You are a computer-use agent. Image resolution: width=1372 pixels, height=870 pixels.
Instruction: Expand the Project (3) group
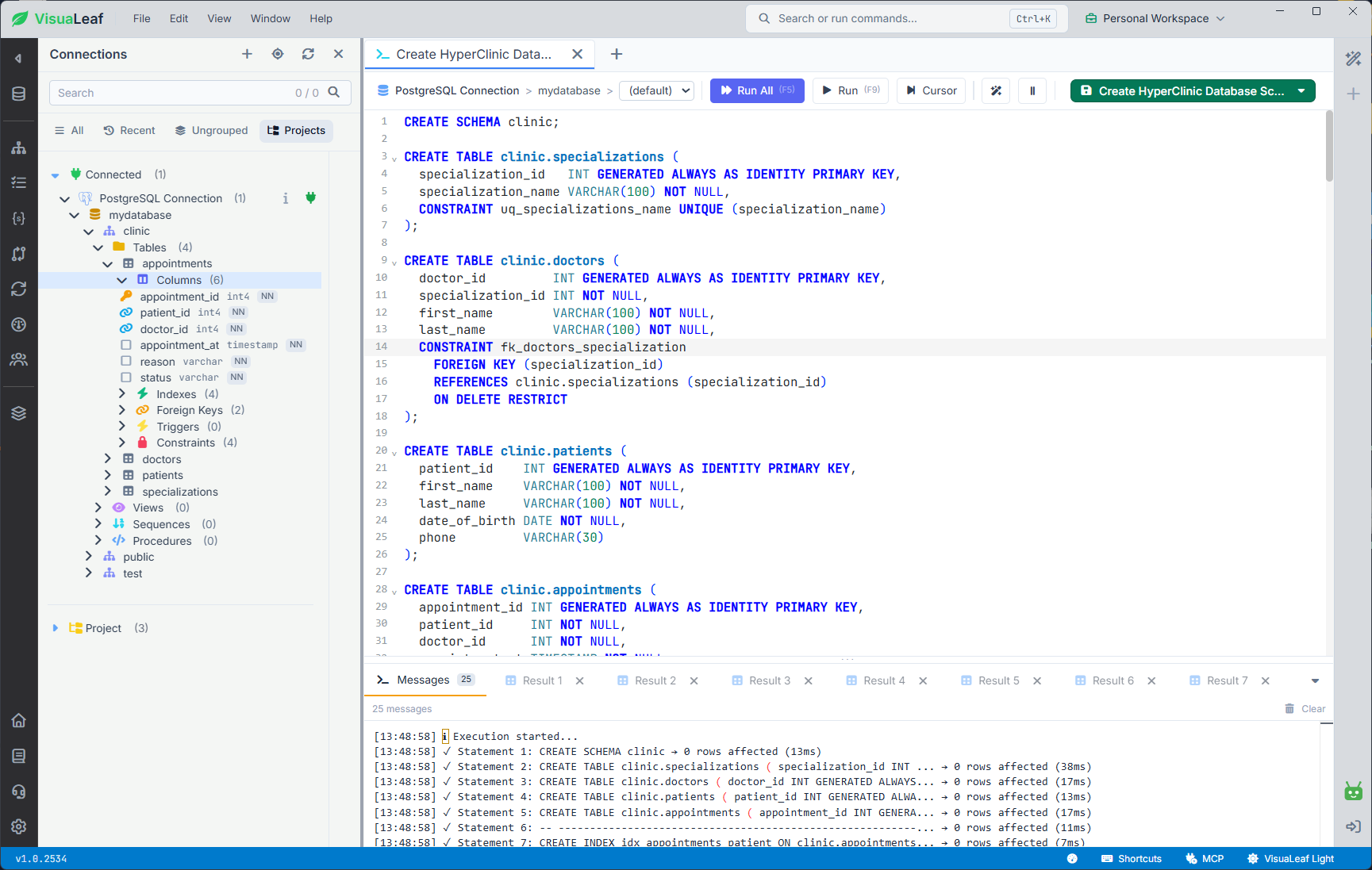click(56, 628)
